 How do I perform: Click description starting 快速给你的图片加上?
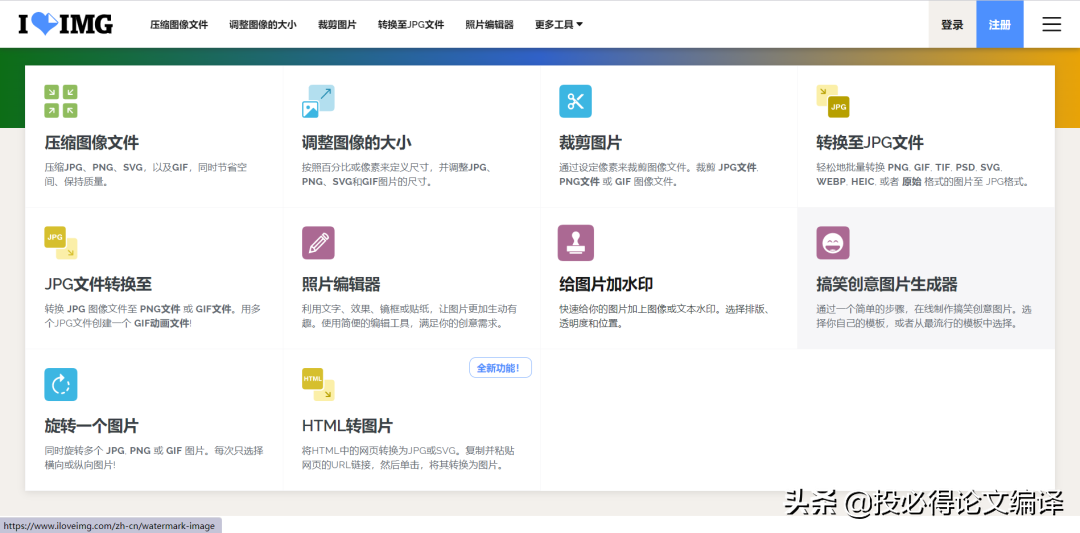point(664,316)
